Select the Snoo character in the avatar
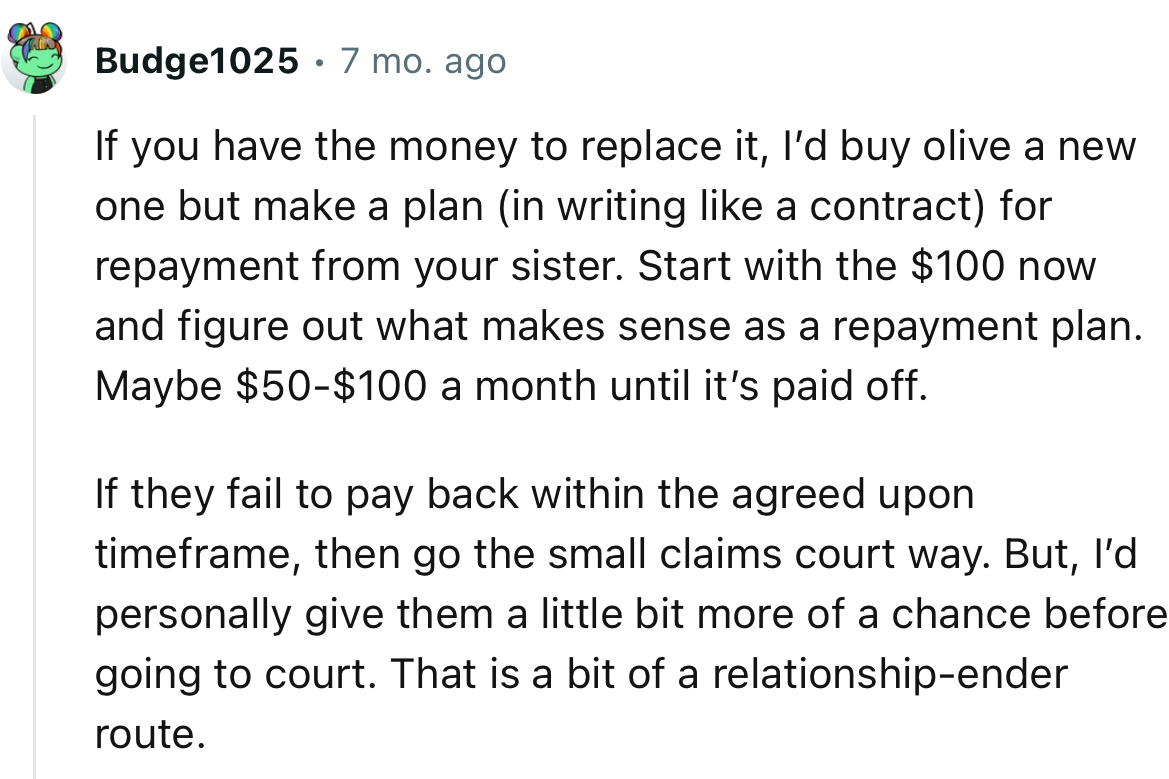 pyautogui.click(x=35, y=60)
